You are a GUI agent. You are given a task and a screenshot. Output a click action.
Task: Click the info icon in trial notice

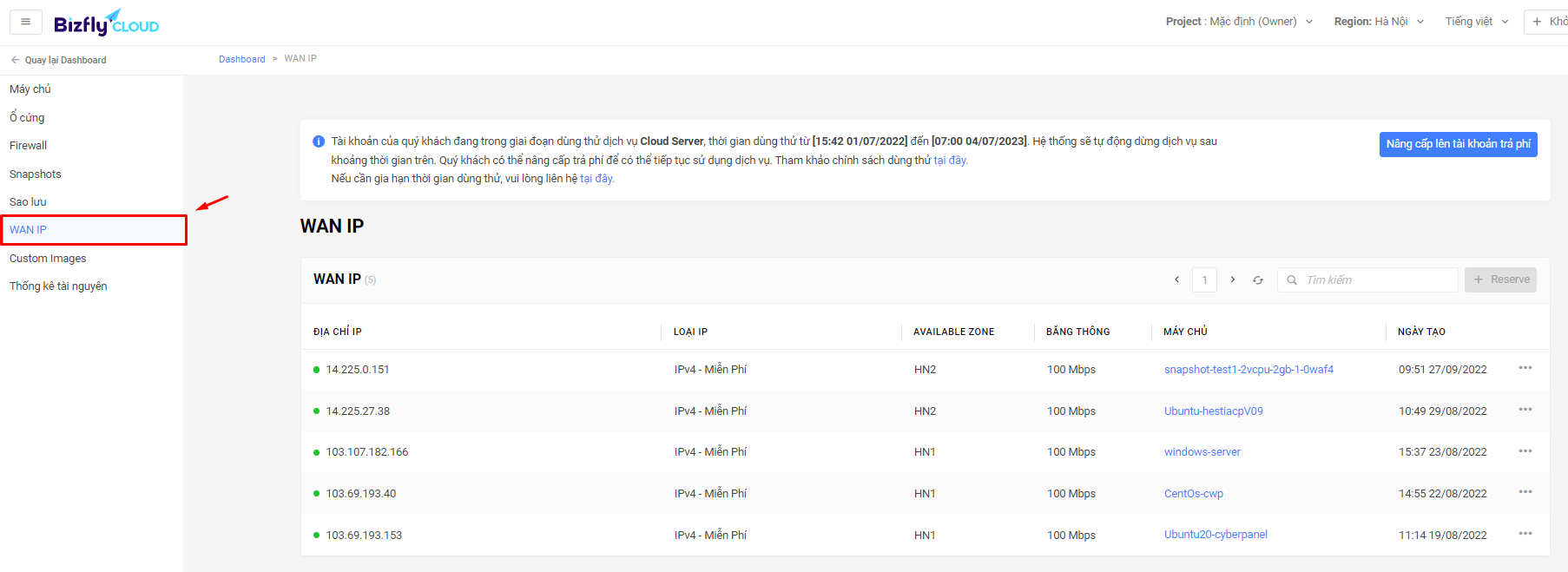(319, 141)
